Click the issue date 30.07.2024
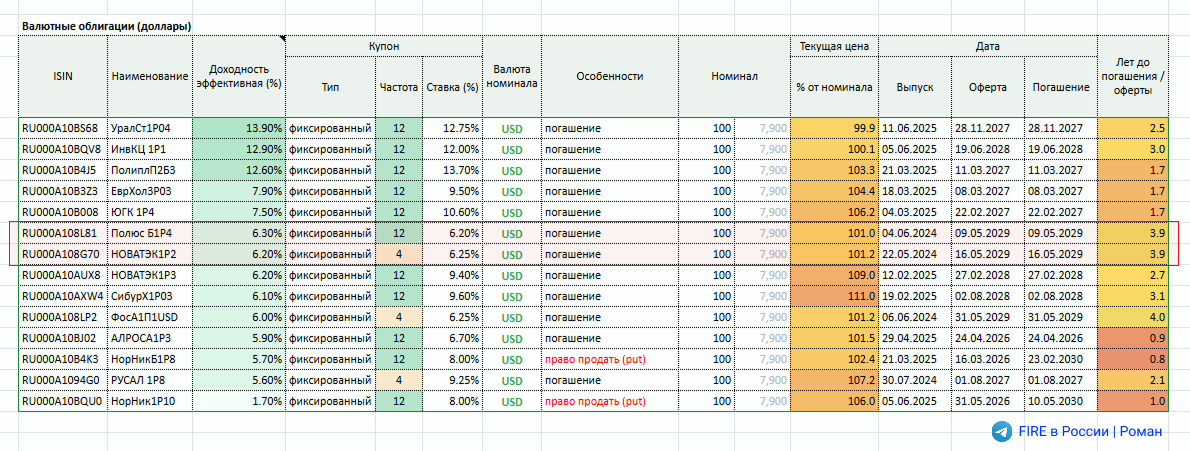 tap(915, 380)
